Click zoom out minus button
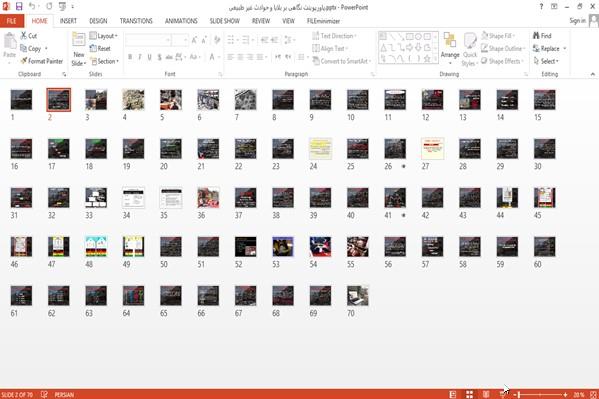This screenshot has width=599, height=399. [515, 394]
